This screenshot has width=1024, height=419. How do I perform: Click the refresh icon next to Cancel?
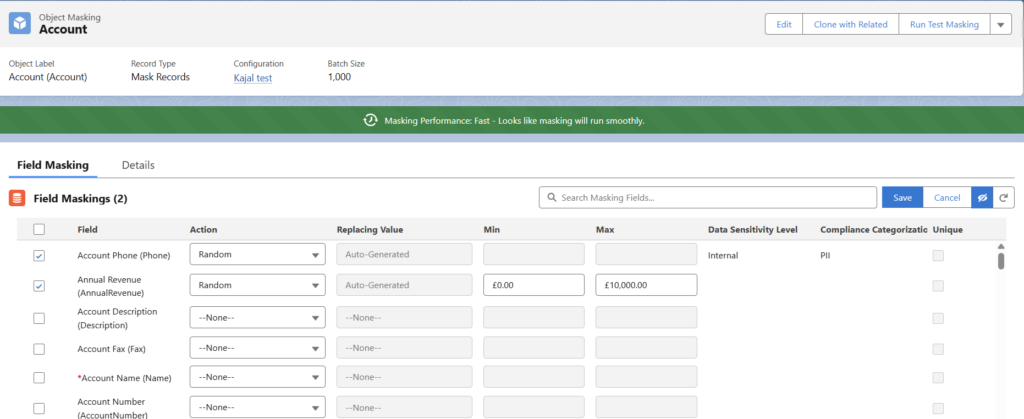[x=1002, y=198]
